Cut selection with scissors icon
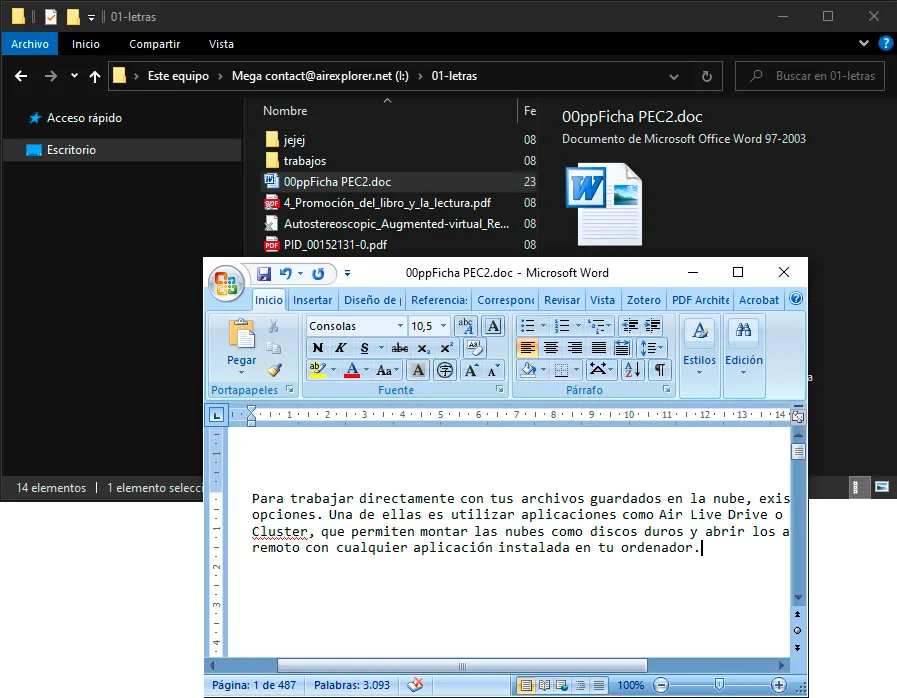 [x=273, y=326]
